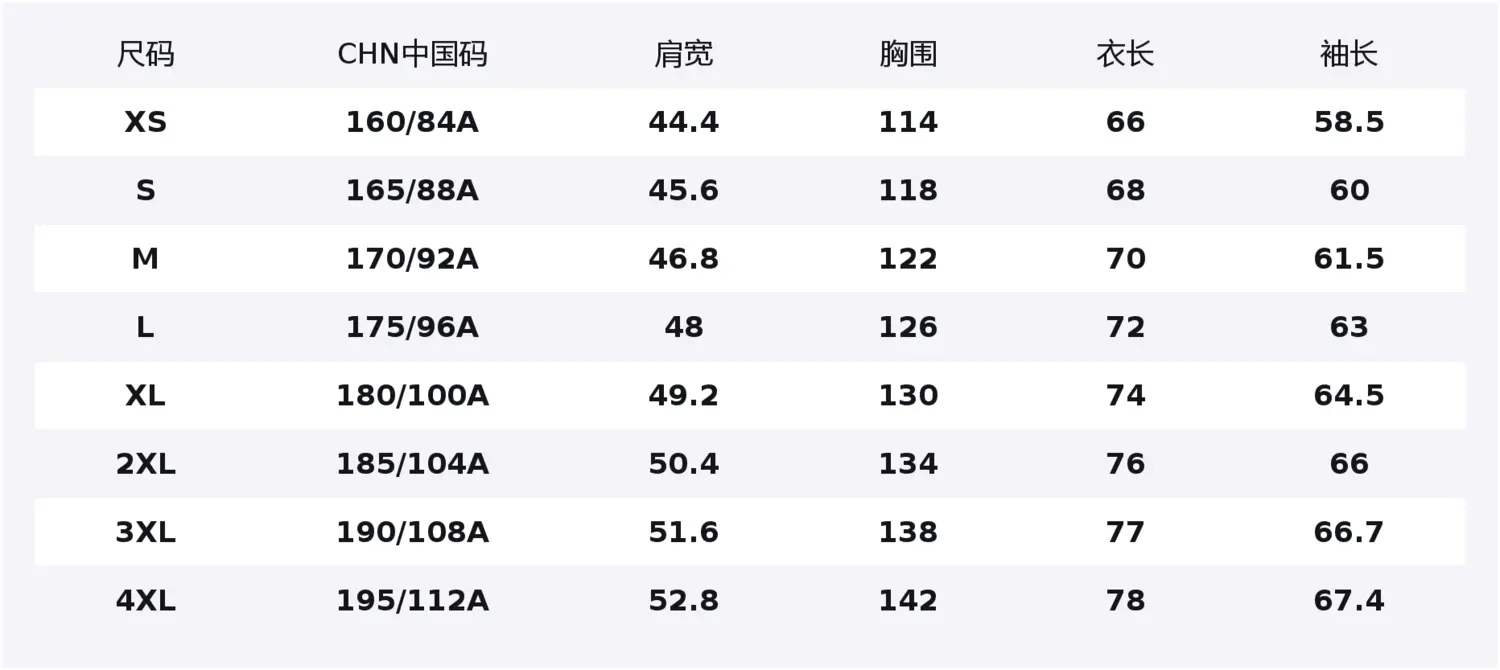Click the 衣长 column header

[1125, 54]
